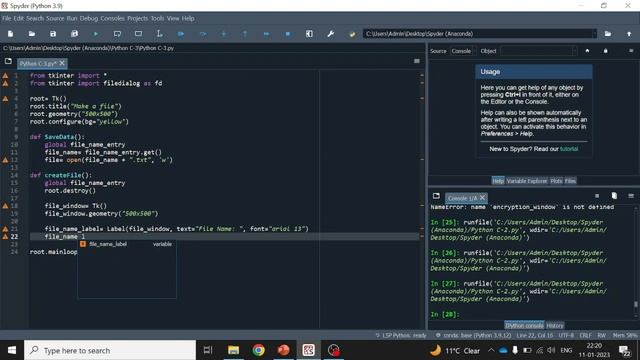Open the Source combo box showing Console
640x360 pixels.
[x=463, y=51]
